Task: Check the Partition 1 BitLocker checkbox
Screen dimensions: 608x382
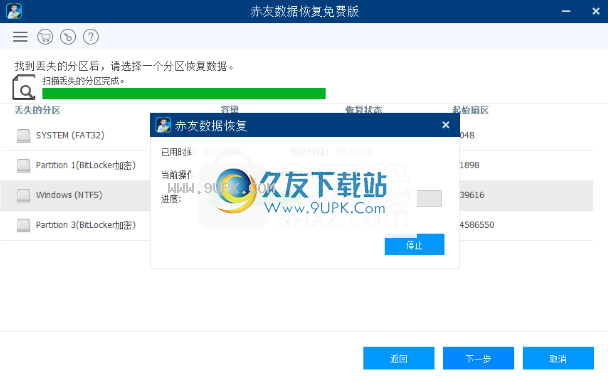Action: coord(24,166)
